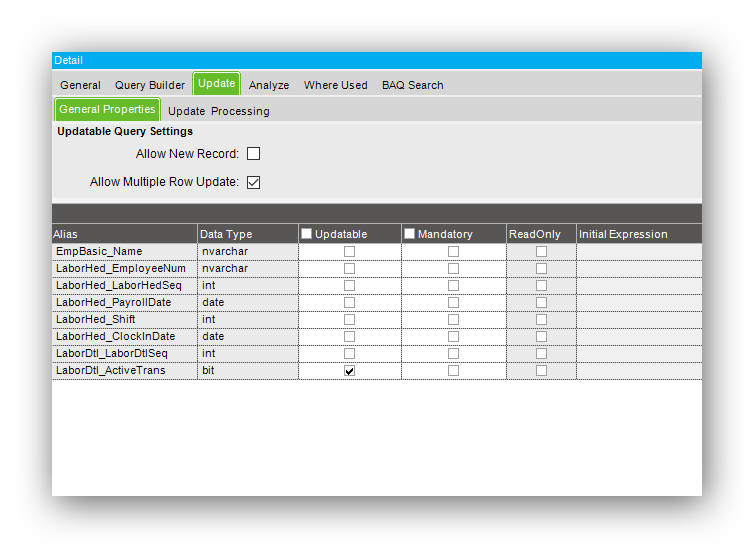
Task: Select the LaborHed_PayrollDate alias cell
Action: pyautogui.click(x=125, y=302)
